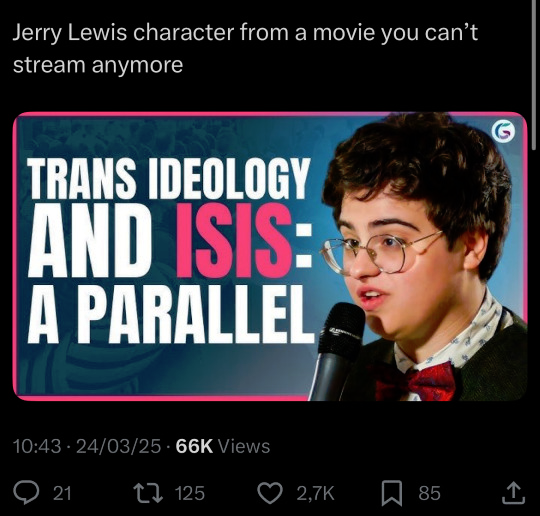540x516 pixels.
Task: Share the post via upload arrow icon
Action: coord(513,493)
